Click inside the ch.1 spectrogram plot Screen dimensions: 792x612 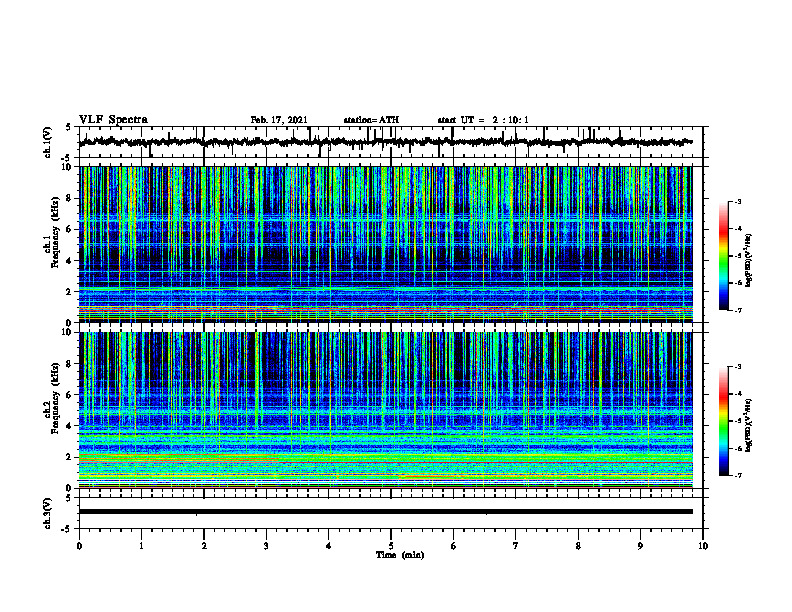coord(385,244)
